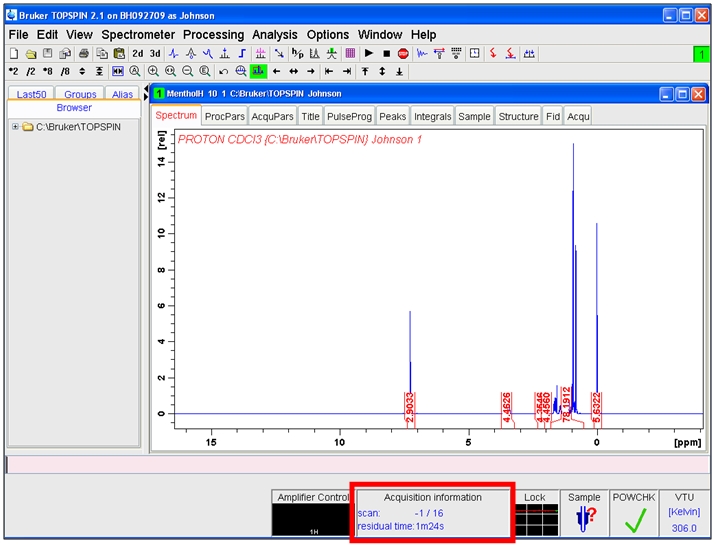This screenshot has width=718, height=546.
Task: Zoom out with the minus magnifier
Action: point(187,71)
